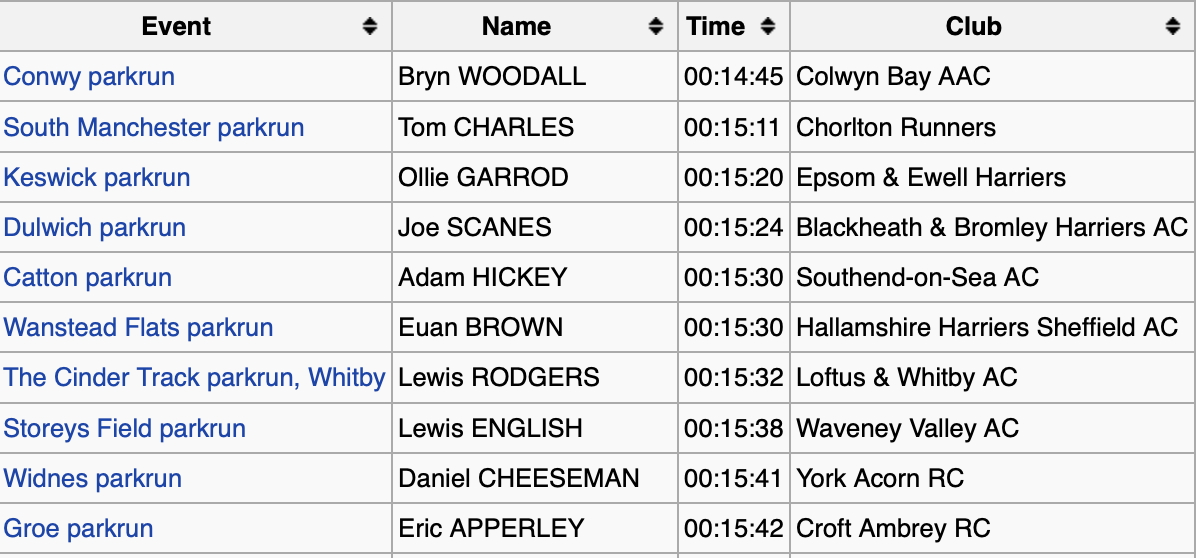The width and height of the screenshot is (1196, 558).
Task: Click the Club column header text
Action: pos(973,27)
